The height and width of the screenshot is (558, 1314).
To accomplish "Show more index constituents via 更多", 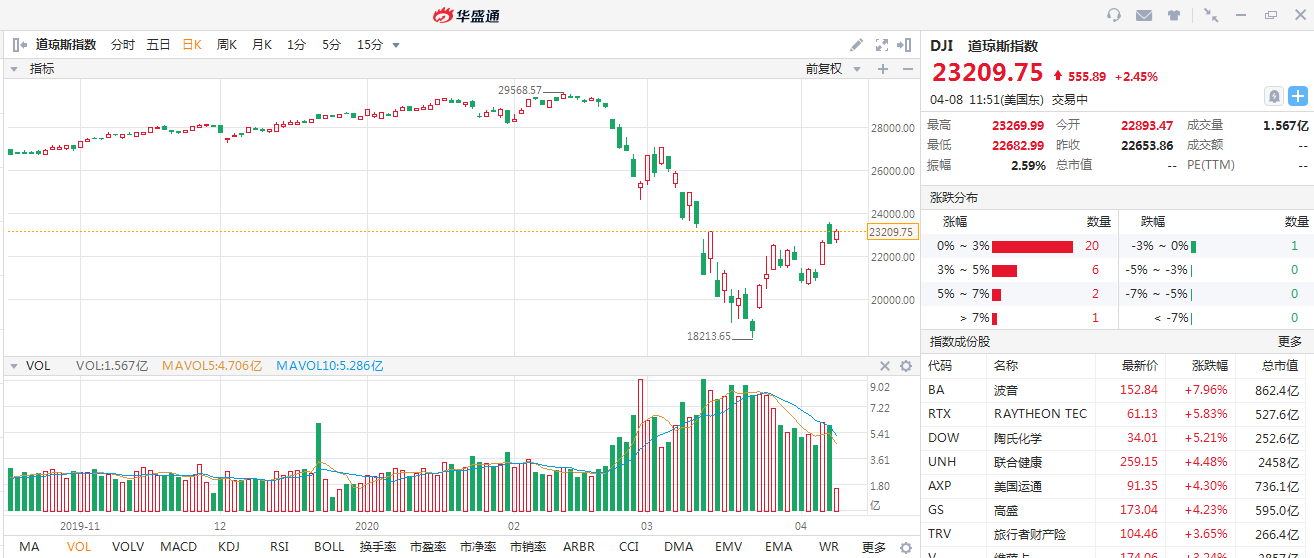I will coord(1289,341).
